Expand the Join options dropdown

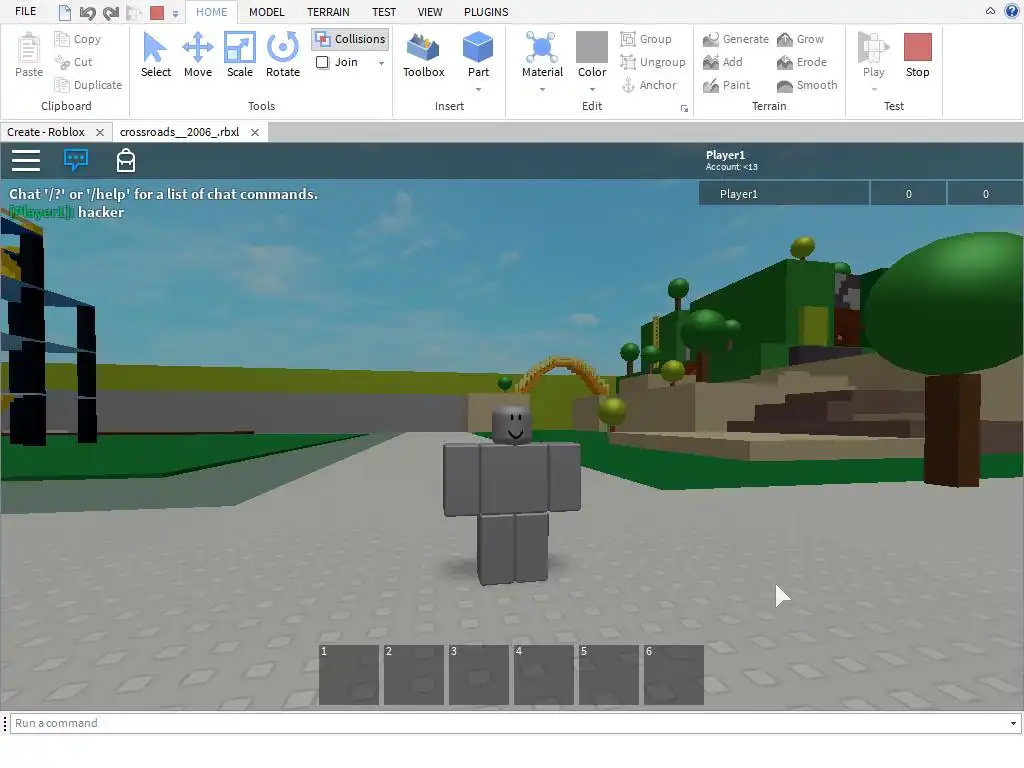[381, 63]
